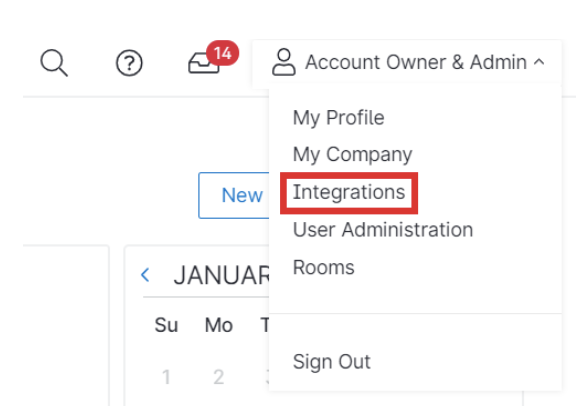576x408 pixels.
Task: Open the help question mark icon
Action: pos(129,63)
